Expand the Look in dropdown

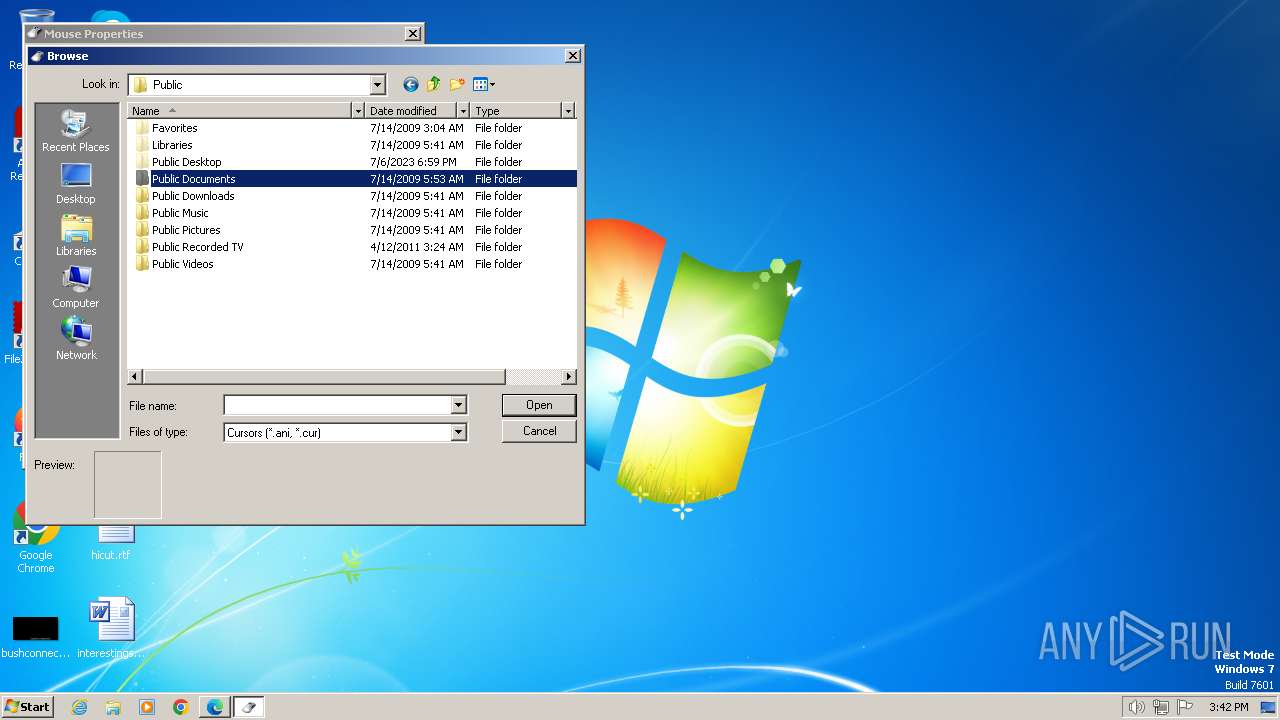click(x=377, y=85)
